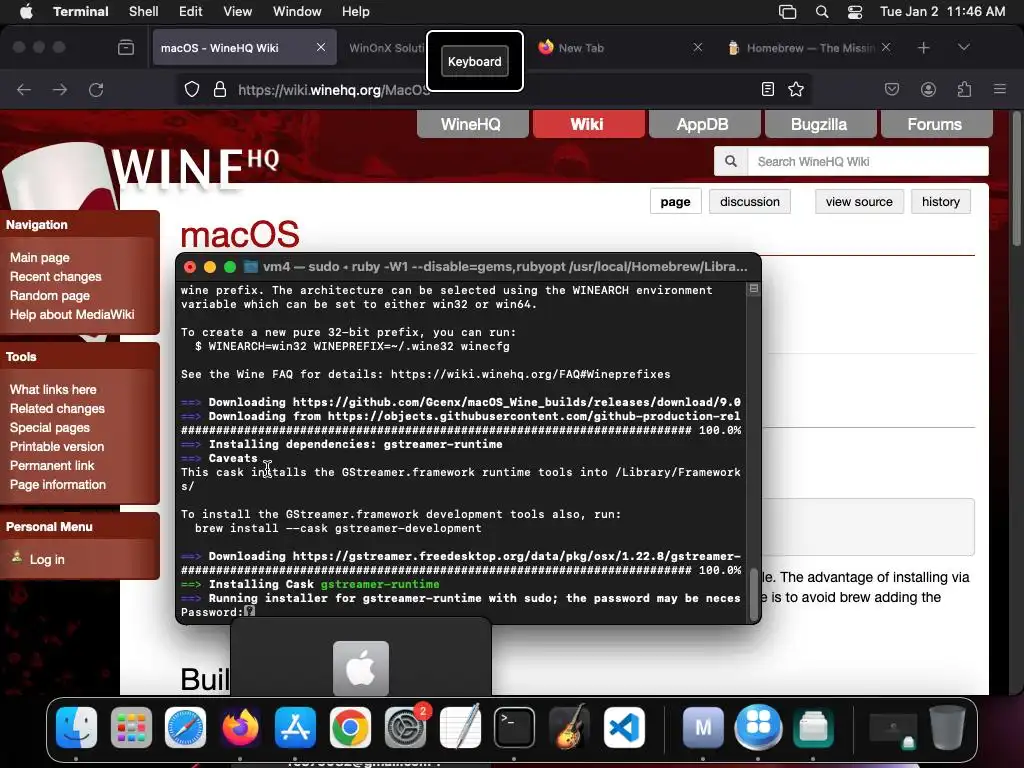Open the Shell menu

(144, 12)
